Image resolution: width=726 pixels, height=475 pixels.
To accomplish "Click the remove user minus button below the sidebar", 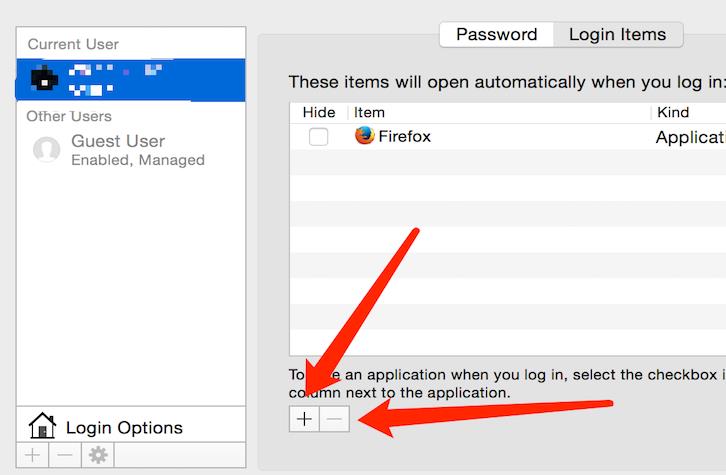I will pyautogui.click(x=65, y=455).
